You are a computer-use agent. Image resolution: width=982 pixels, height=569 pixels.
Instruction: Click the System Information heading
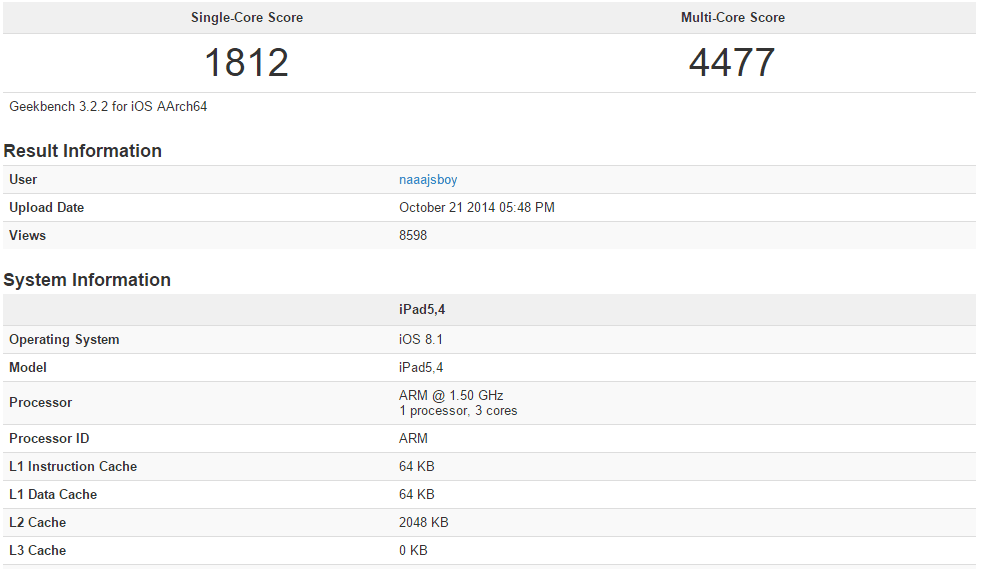click(87, 280)
